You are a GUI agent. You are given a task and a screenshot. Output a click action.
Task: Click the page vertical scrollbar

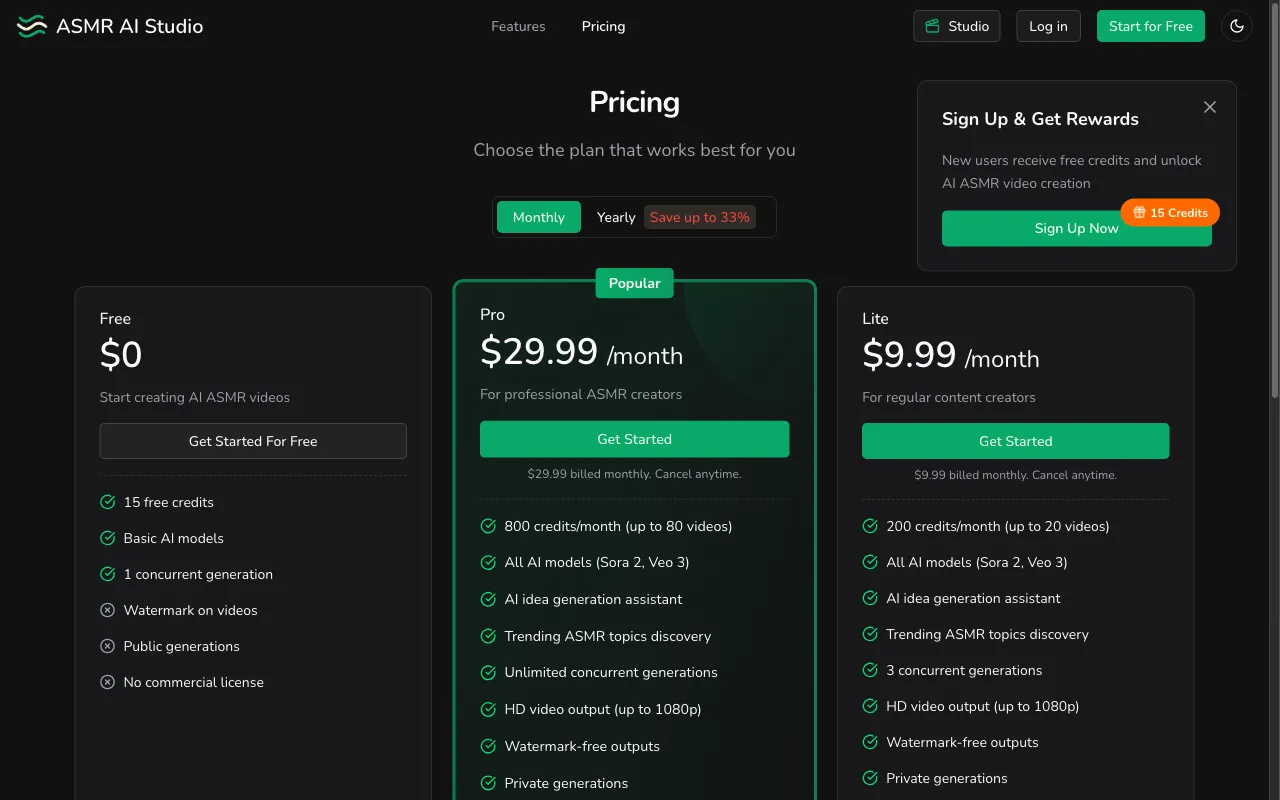click(x=1274, y=200)
